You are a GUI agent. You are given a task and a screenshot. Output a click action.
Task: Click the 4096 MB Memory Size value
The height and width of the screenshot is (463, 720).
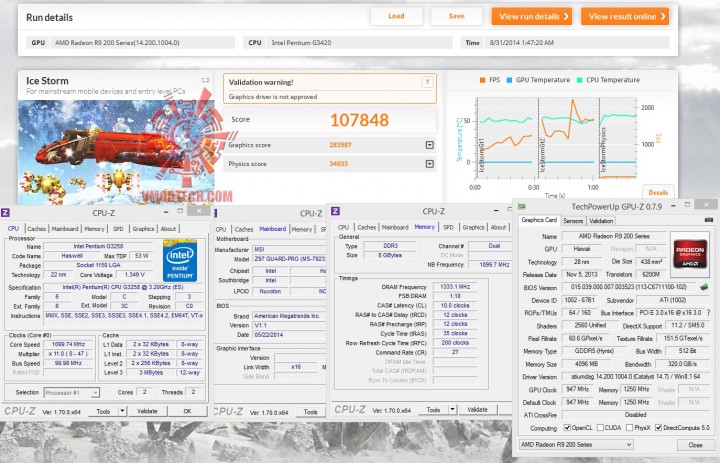click(x=586, y=364)
